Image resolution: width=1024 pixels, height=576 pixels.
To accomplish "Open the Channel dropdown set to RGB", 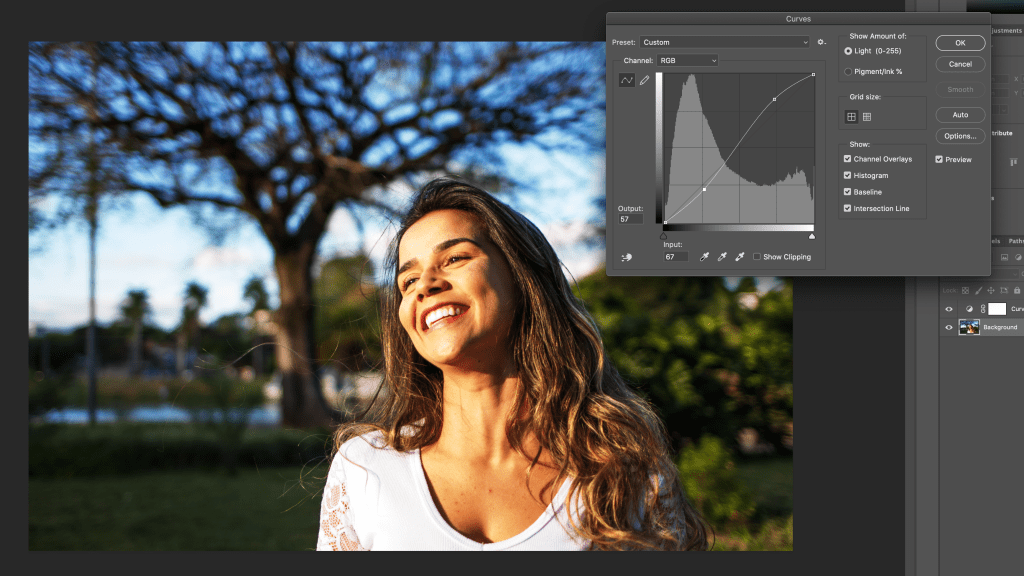I will click(686, 60).
